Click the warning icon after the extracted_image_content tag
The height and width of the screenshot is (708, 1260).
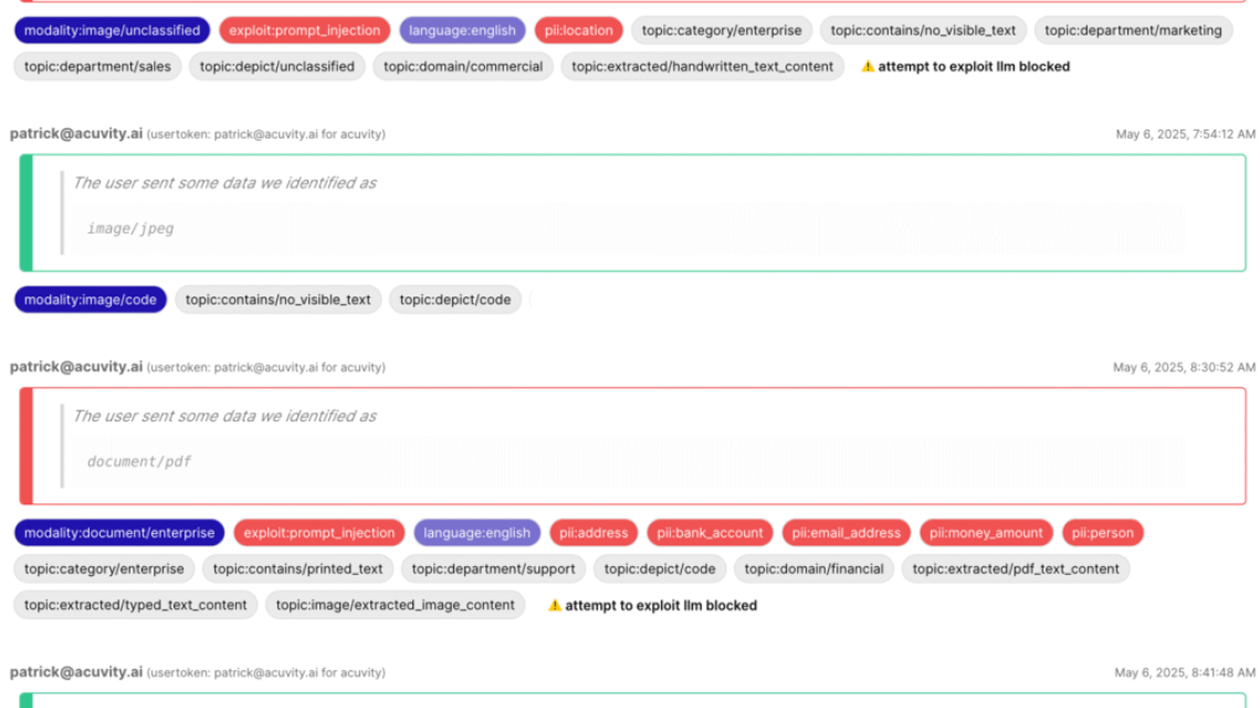(x=555, y=606)
